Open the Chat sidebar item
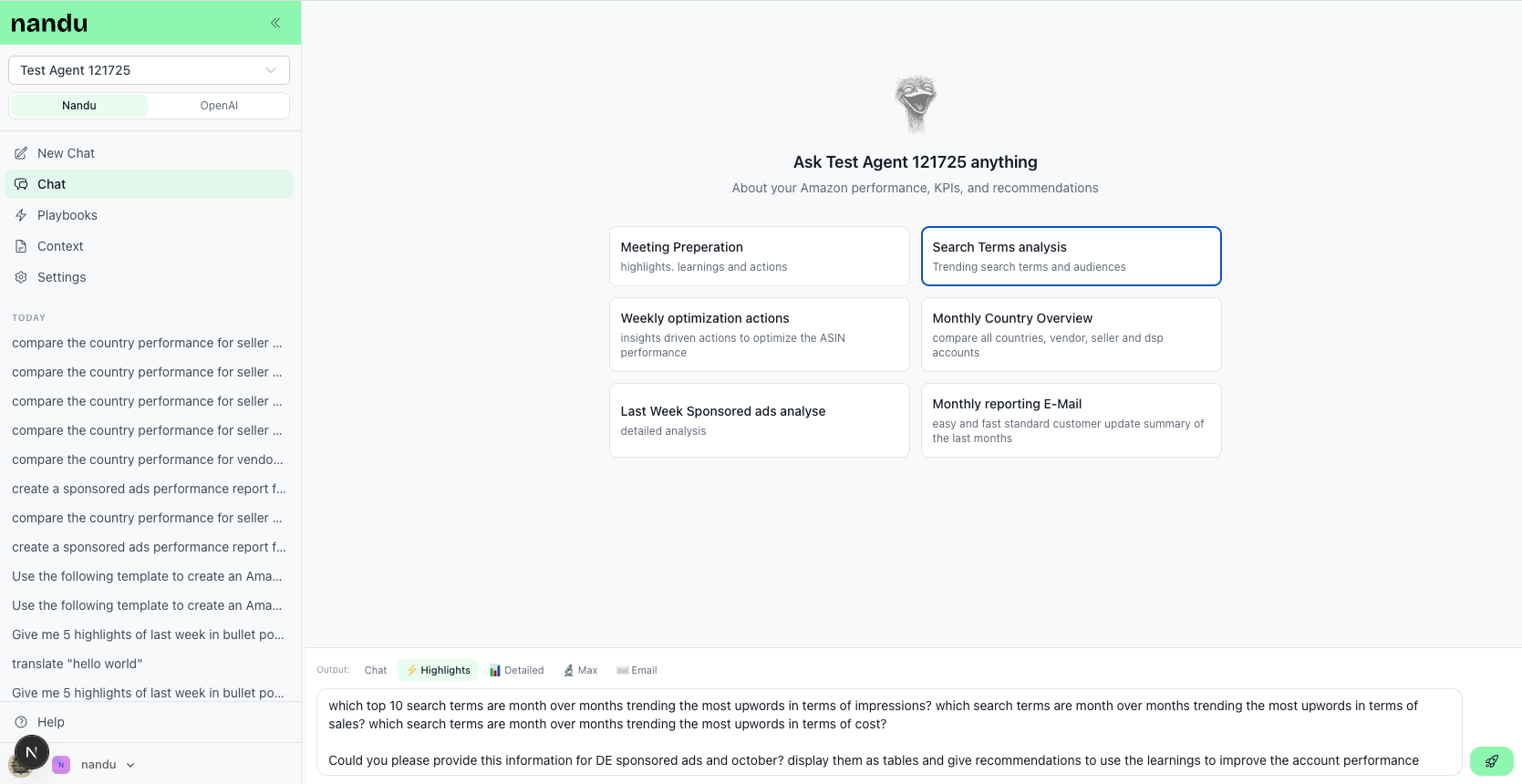Image resolution: width=1522 pixels, height=784 pixels. 52,184
